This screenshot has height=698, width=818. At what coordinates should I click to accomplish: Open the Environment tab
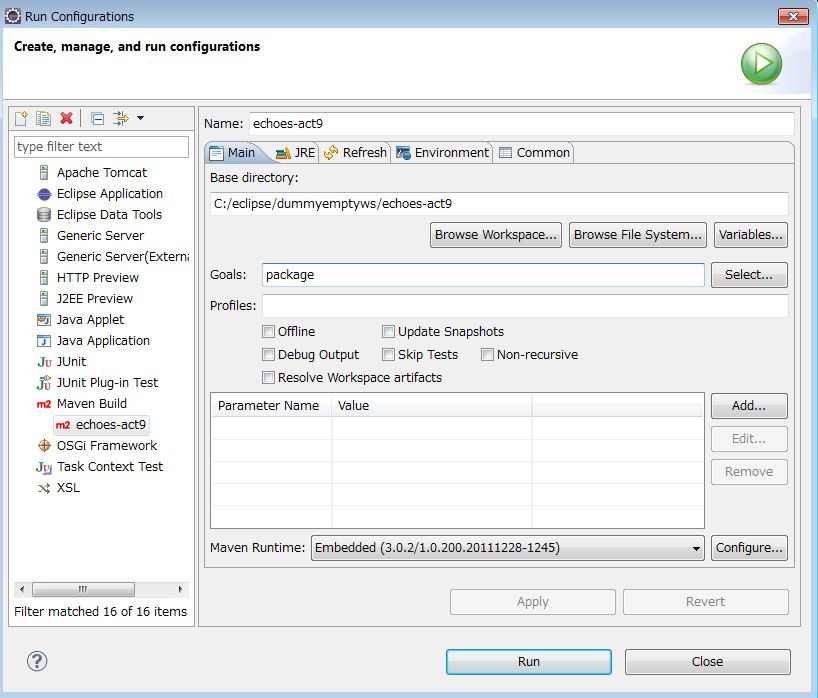(443, 153)
